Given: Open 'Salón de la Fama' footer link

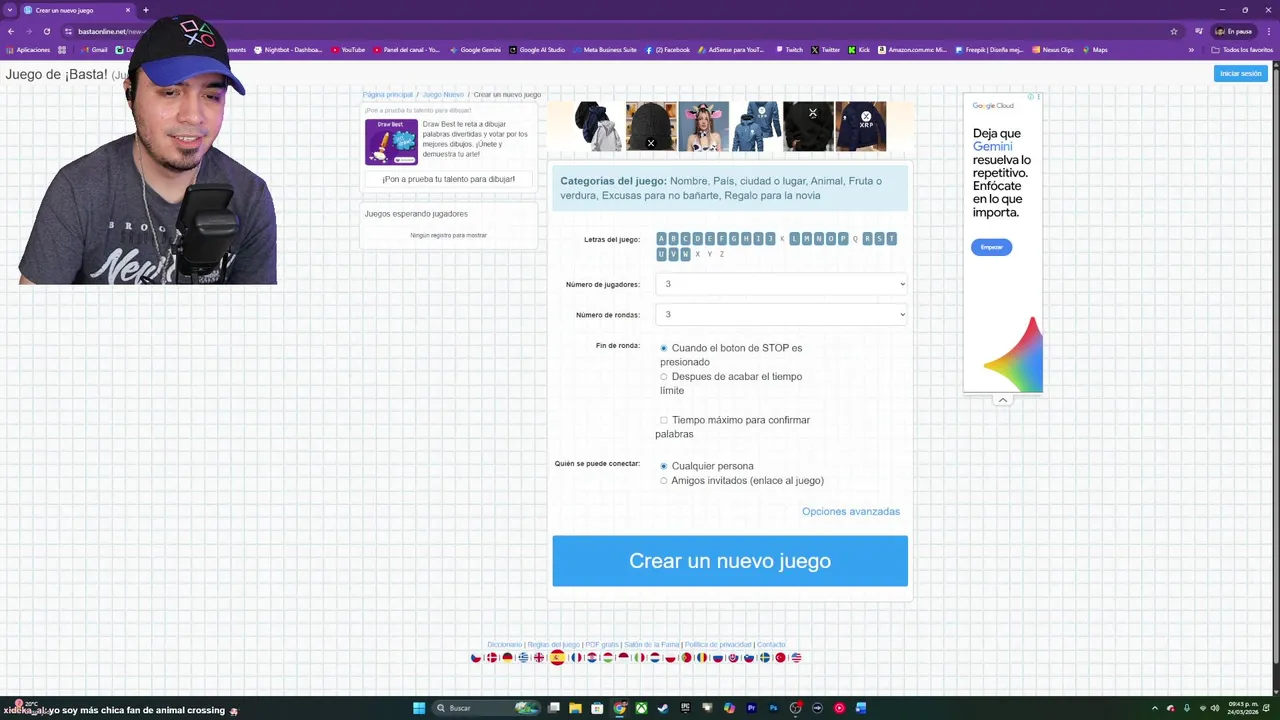Looking at the screenshot, I should click(651, 645).
